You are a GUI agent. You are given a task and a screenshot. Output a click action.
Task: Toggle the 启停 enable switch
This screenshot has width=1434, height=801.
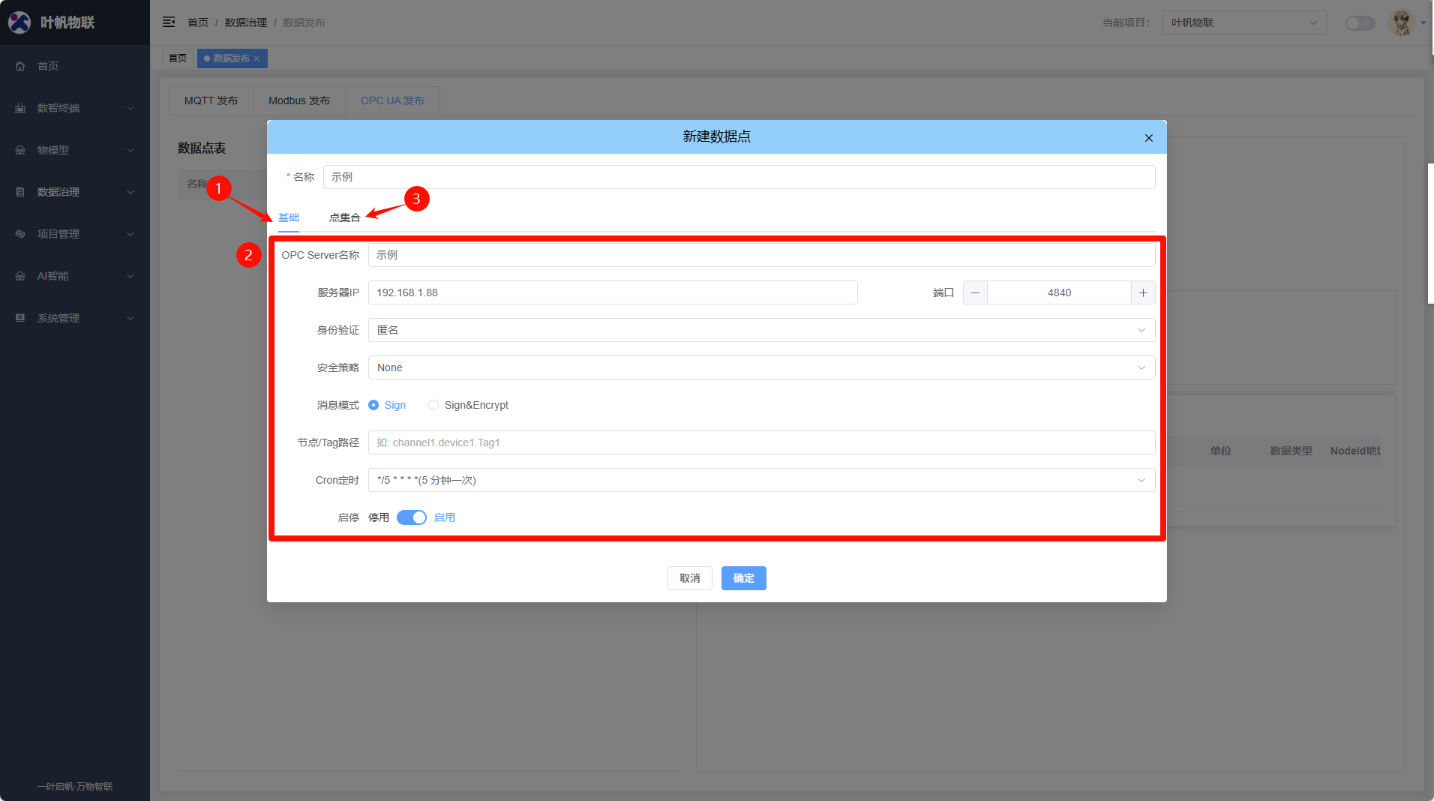coord(411,517)
